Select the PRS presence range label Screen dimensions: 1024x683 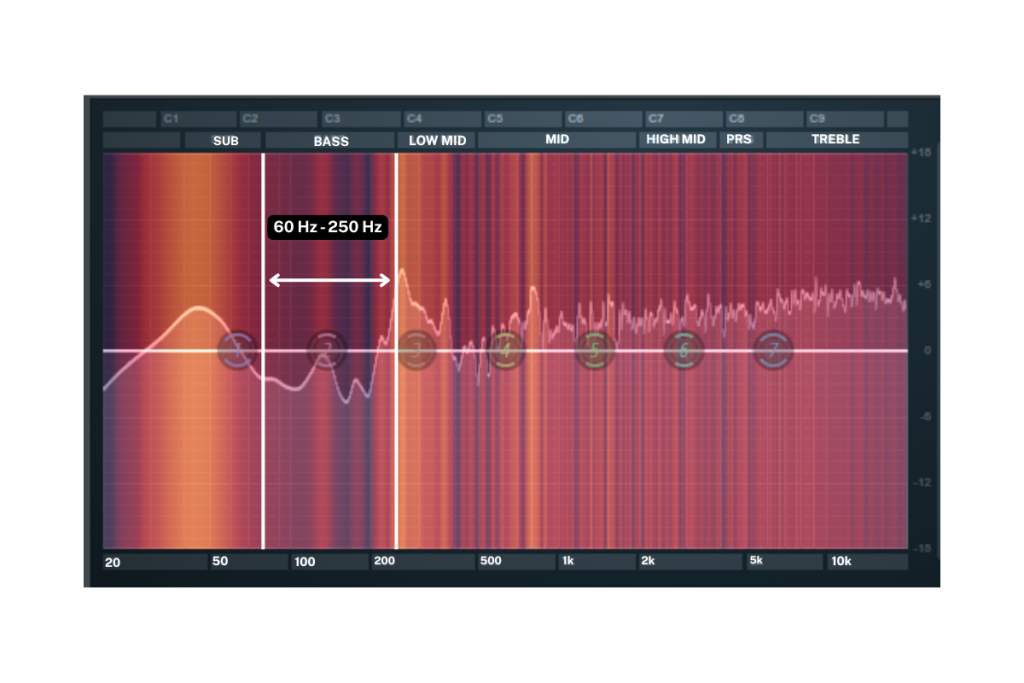coord(739,140)
